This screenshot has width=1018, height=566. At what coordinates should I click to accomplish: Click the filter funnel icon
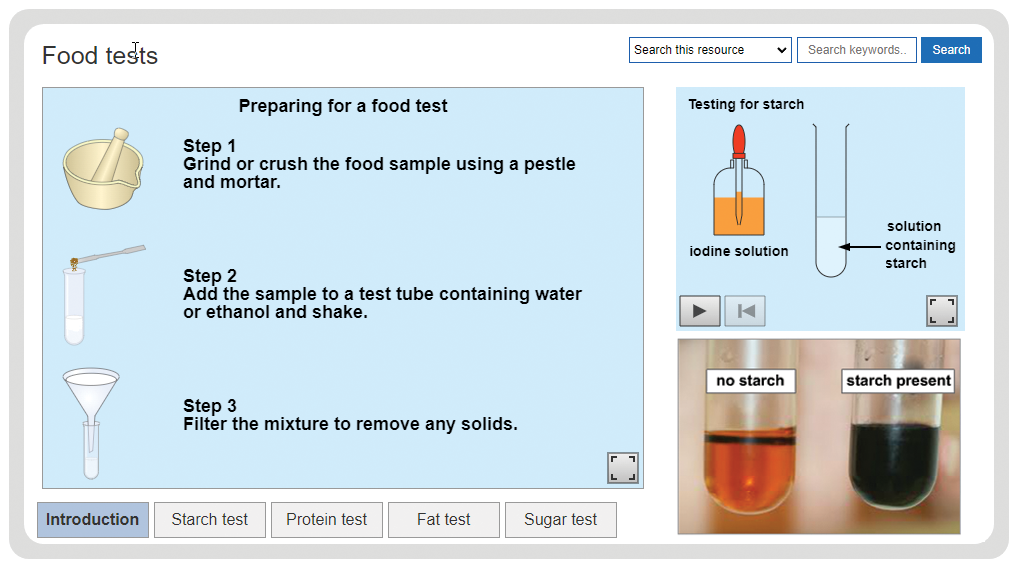click(91, 423)
